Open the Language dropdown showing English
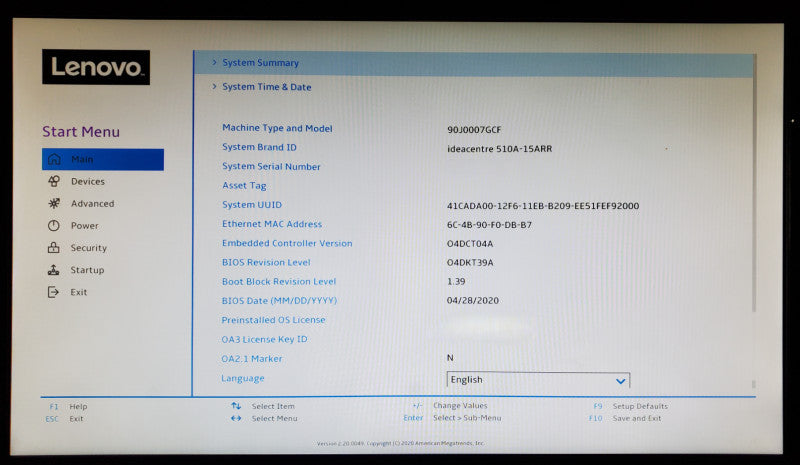Image resolution: width=800 pixels, height=465 pixels. click(x=538, y=380)
